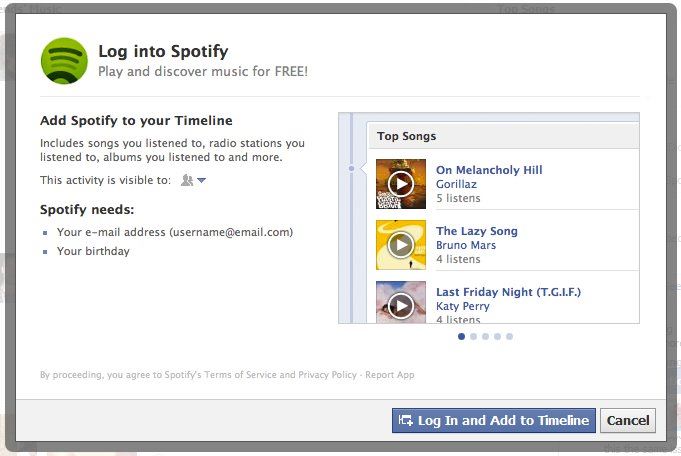The height and width of the screenshot is (456, 681).
Task: Open The Lazy Song title link
Action: pos(477,231)
